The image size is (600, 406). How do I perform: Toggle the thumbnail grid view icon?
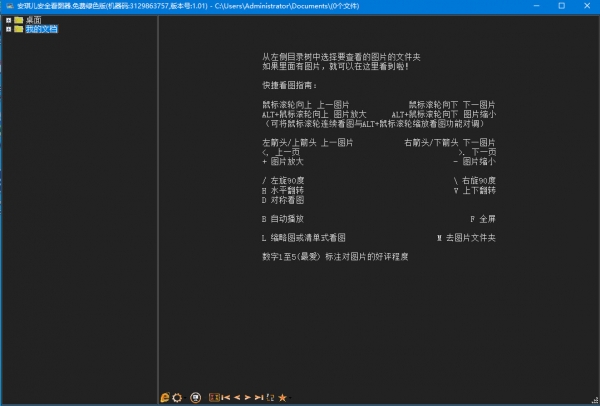point(214,398)
